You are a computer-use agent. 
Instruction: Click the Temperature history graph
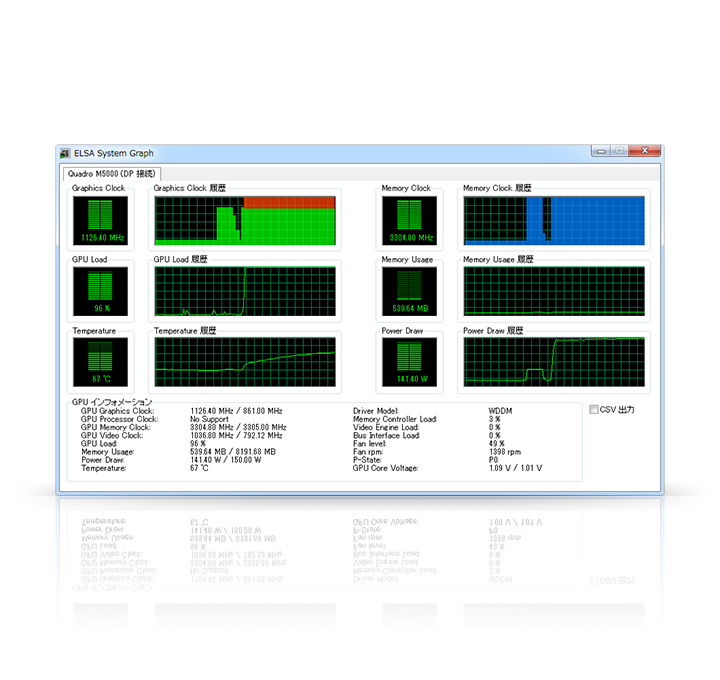tap(245, 362)
